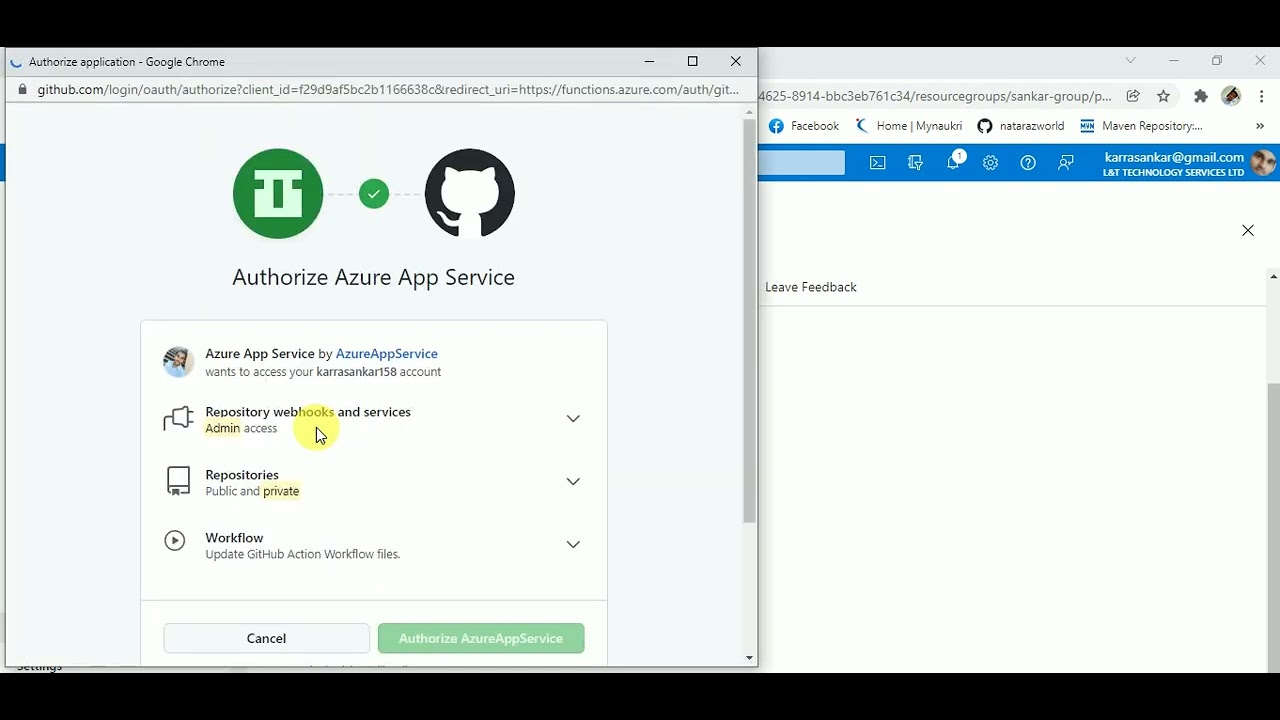
Task: Open Facebook bookmark in background Chrome
Action: point(804,126)
